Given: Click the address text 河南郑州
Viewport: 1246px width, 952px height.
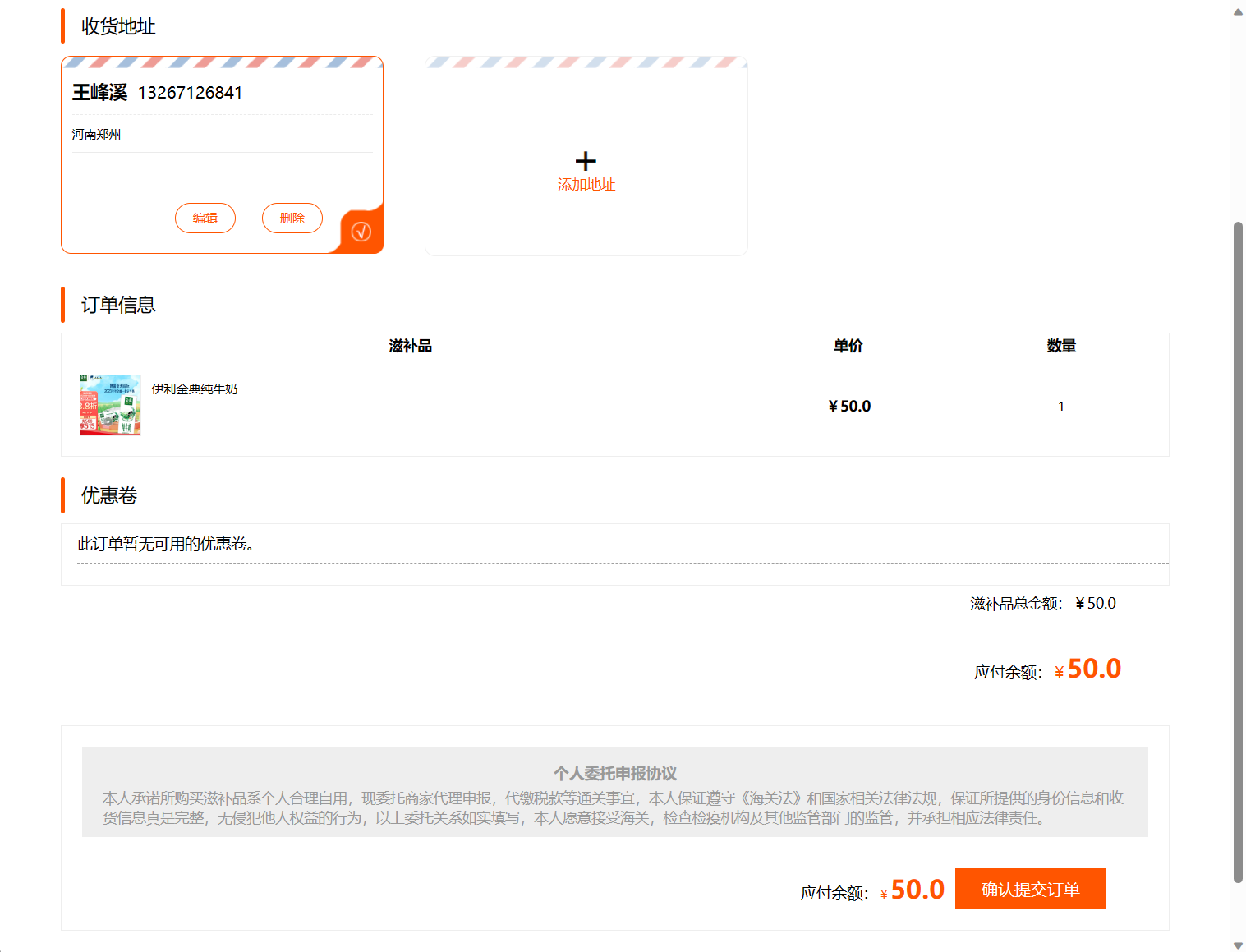Looking at the screenshot, I should coord(95,134).
